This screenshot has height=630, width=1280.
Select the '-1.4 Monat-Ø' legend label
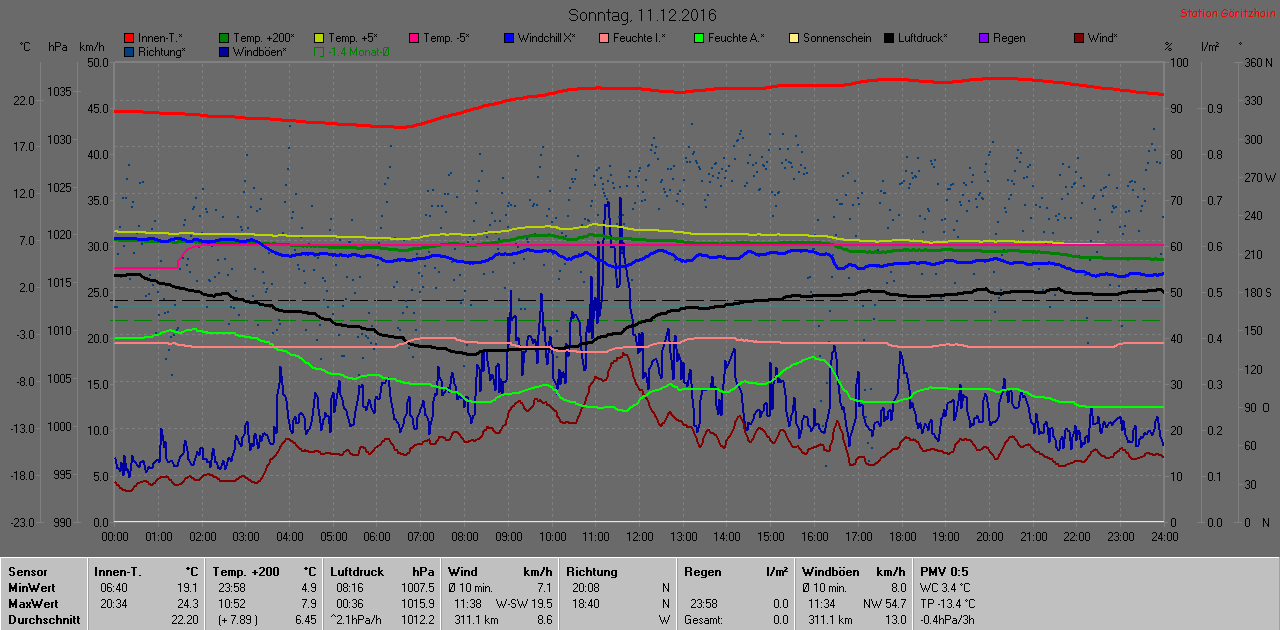pos(359,51)
